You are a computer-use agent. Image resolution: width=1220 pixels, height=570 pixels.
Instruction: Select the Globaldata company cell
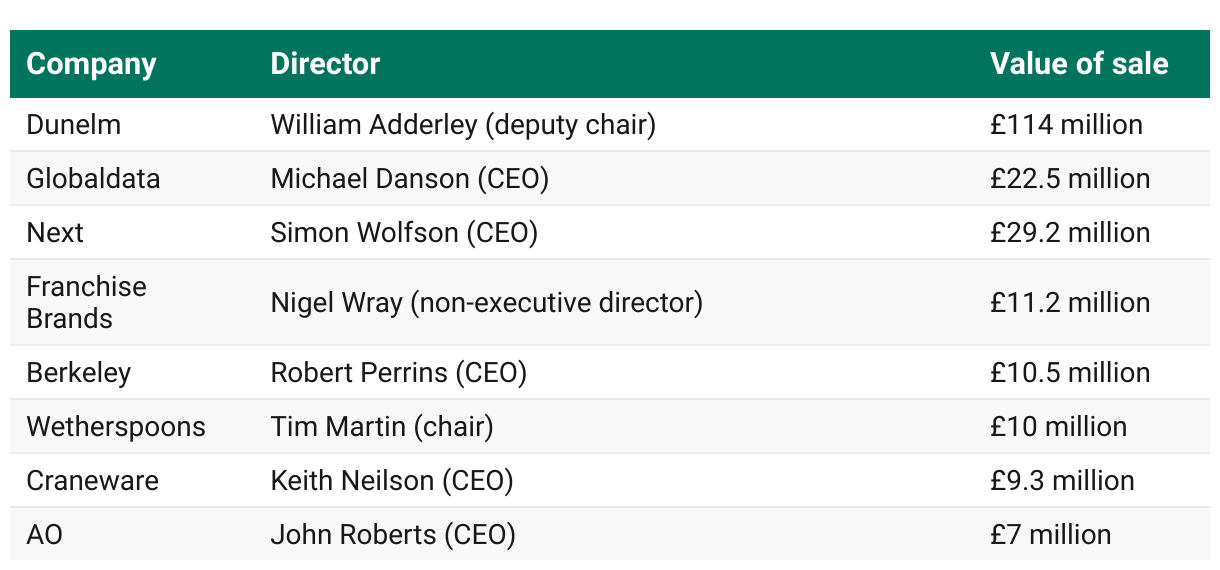[93, 179]
